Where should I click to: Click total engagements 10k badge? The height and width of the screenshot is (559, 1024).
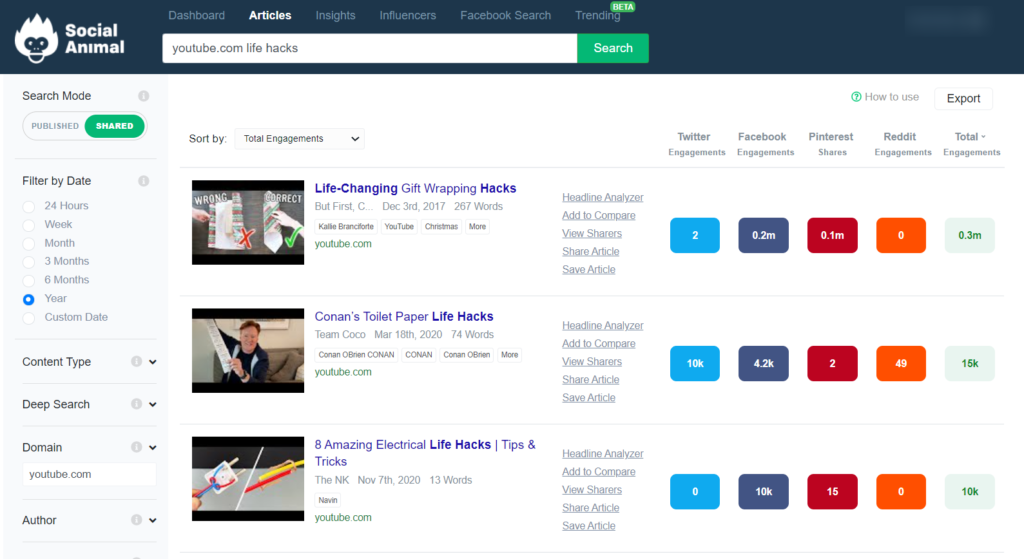(x=970, y=491)
